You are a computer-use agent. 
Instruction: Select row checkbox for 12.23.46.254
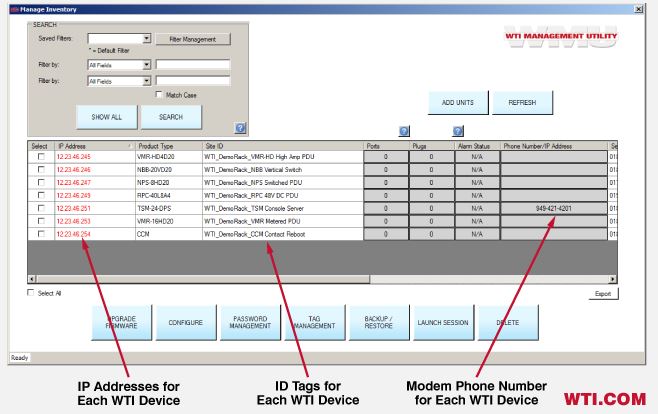pyautogui.click(x=41, y=234)
